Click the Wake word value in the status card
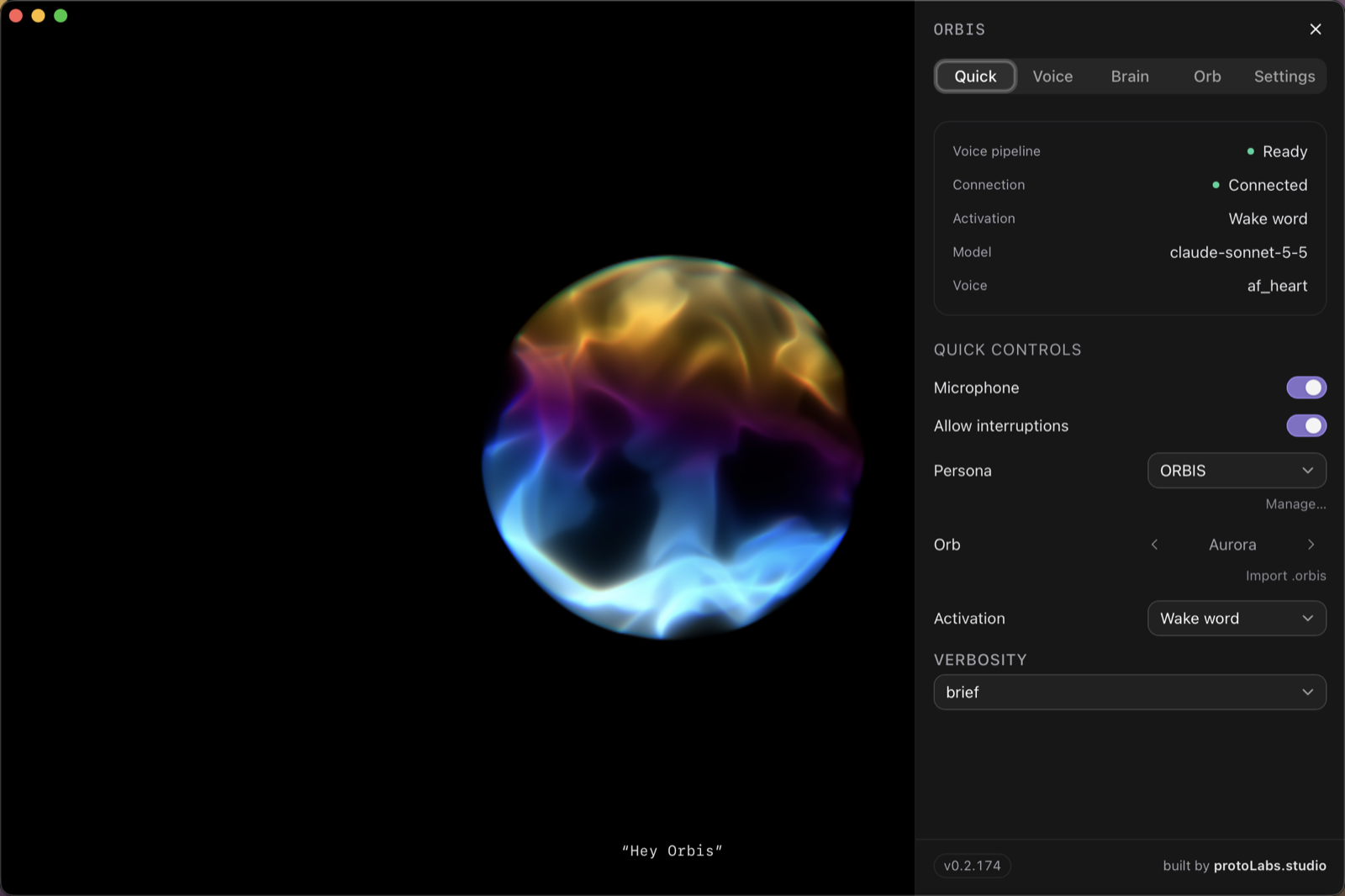 tap(1268, 219)
